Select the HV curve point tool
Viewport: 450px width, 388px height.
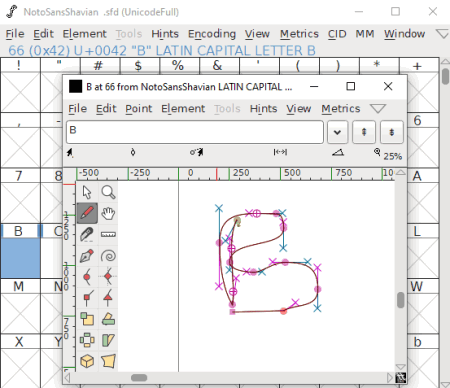(108, 277)
